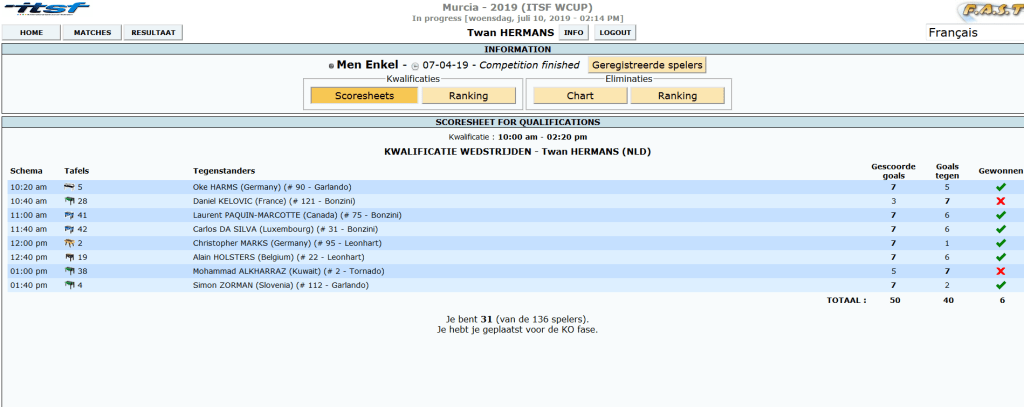
Task: Click the clock icon before date 07-04-19
Action: coord(415,66)
